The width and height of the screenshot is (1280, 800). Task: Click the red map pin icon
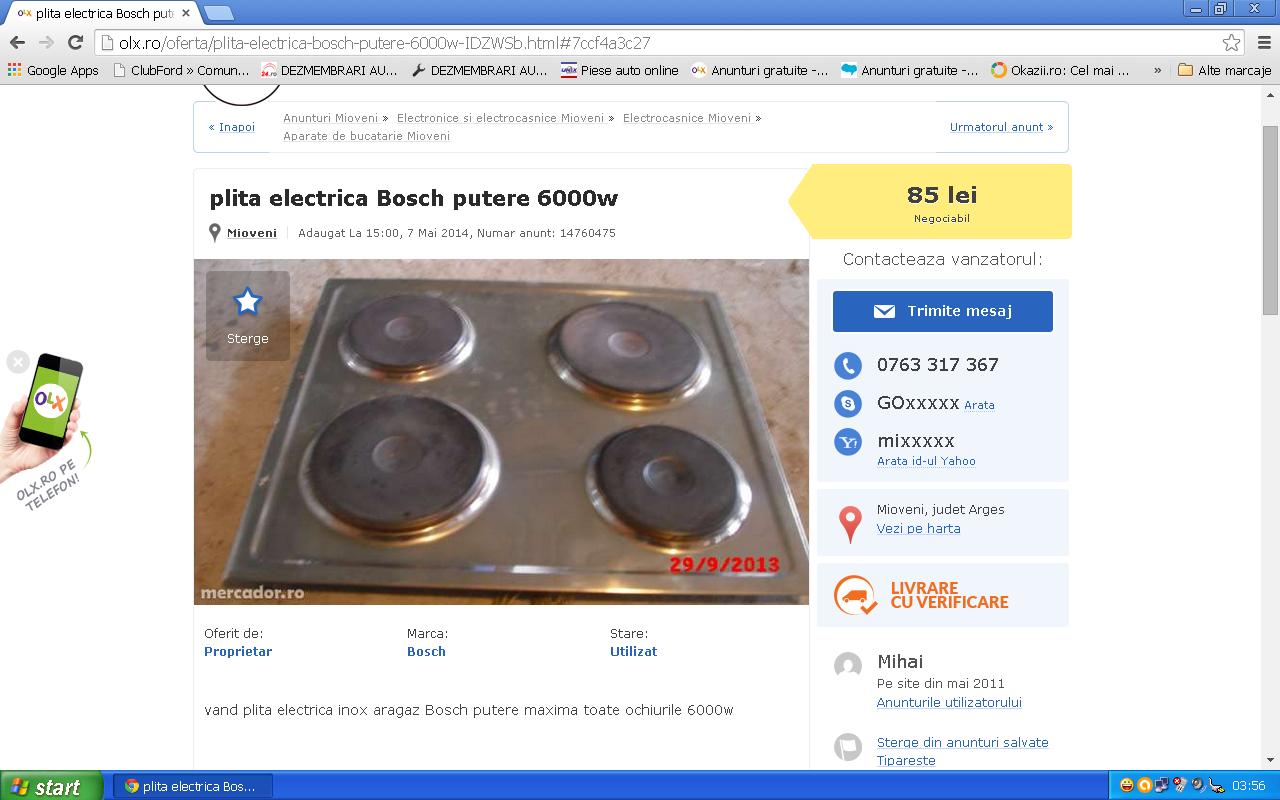849,524
